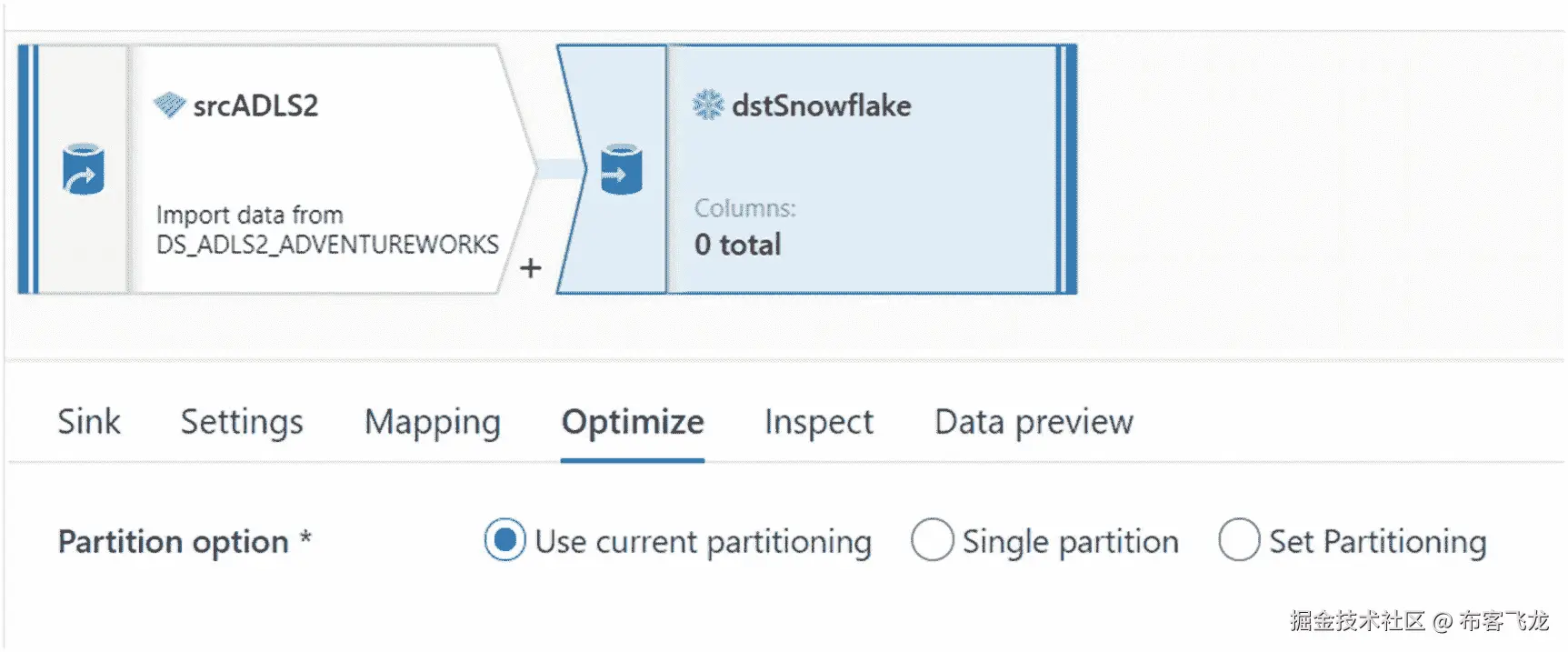
Task: Open the Inspect tab
Action: (x=819, y=424)
